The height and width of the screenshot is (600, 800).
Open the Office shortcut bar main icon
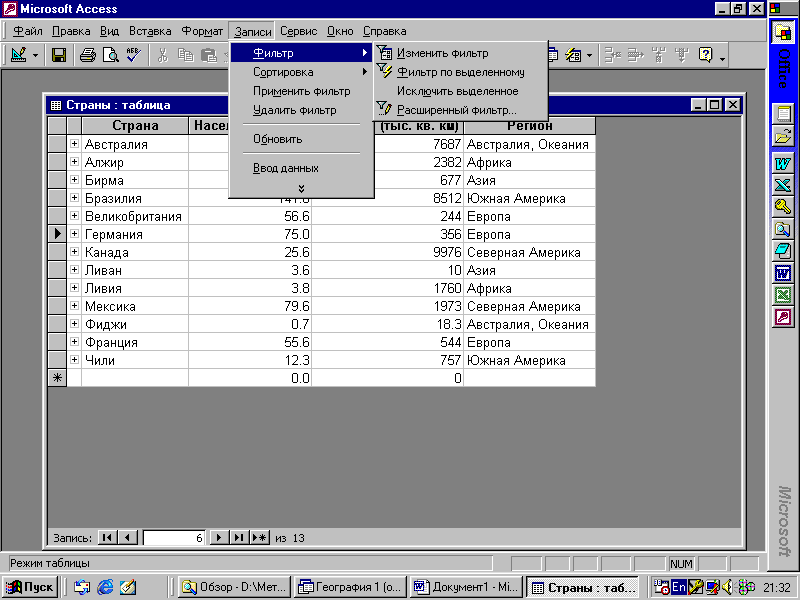tap(783, 33)
